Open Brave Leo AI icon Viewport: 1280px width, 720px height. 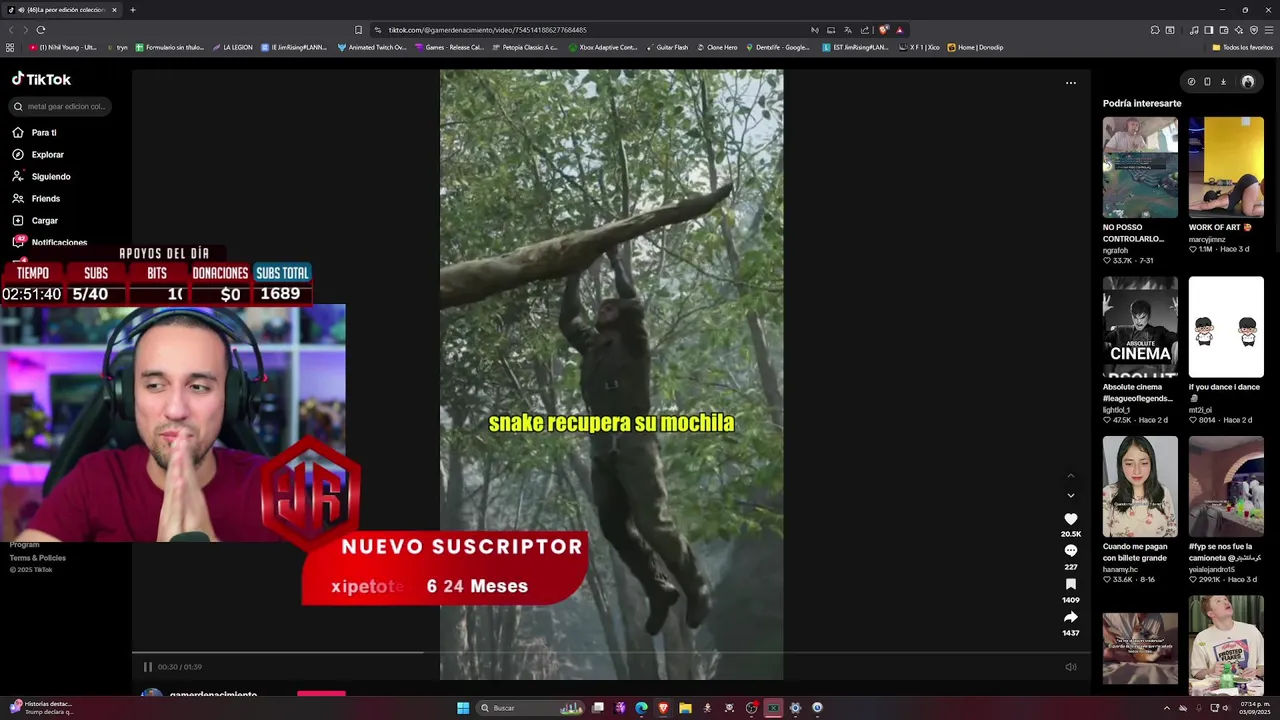click(x=1238, y=30)
